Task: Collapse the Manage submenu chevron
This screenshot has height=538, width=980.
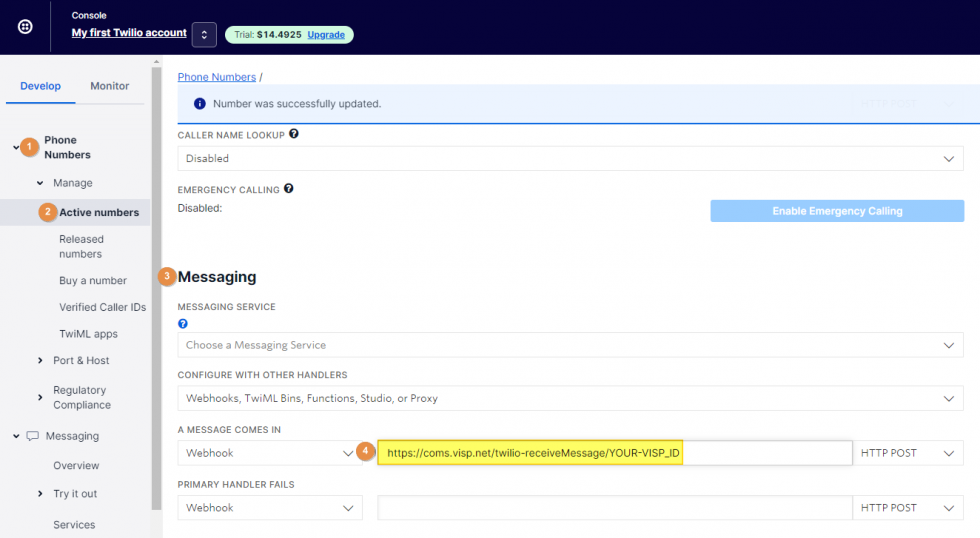Action: click(40, 183)
